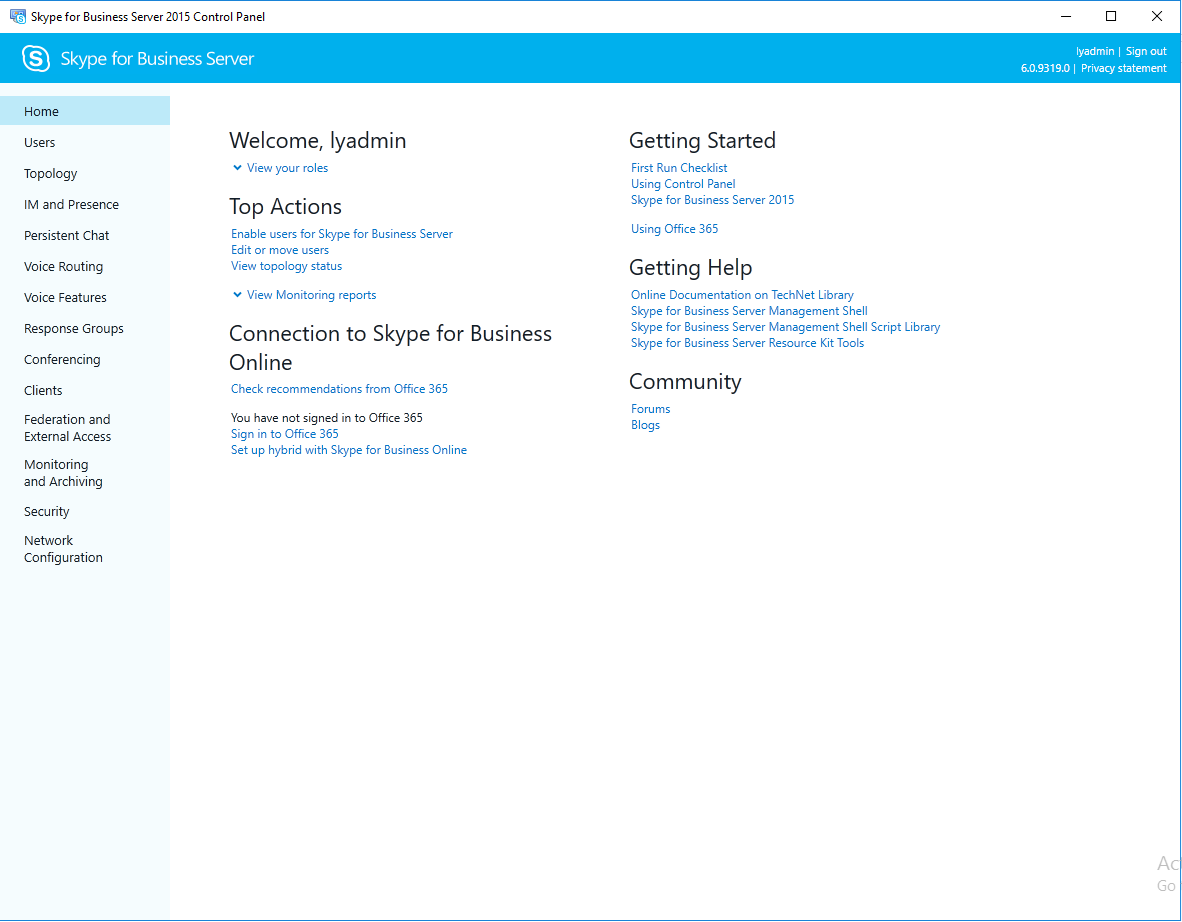Select IM and Presence
This screenshot has width=1182, height=922.
(85, 204)
